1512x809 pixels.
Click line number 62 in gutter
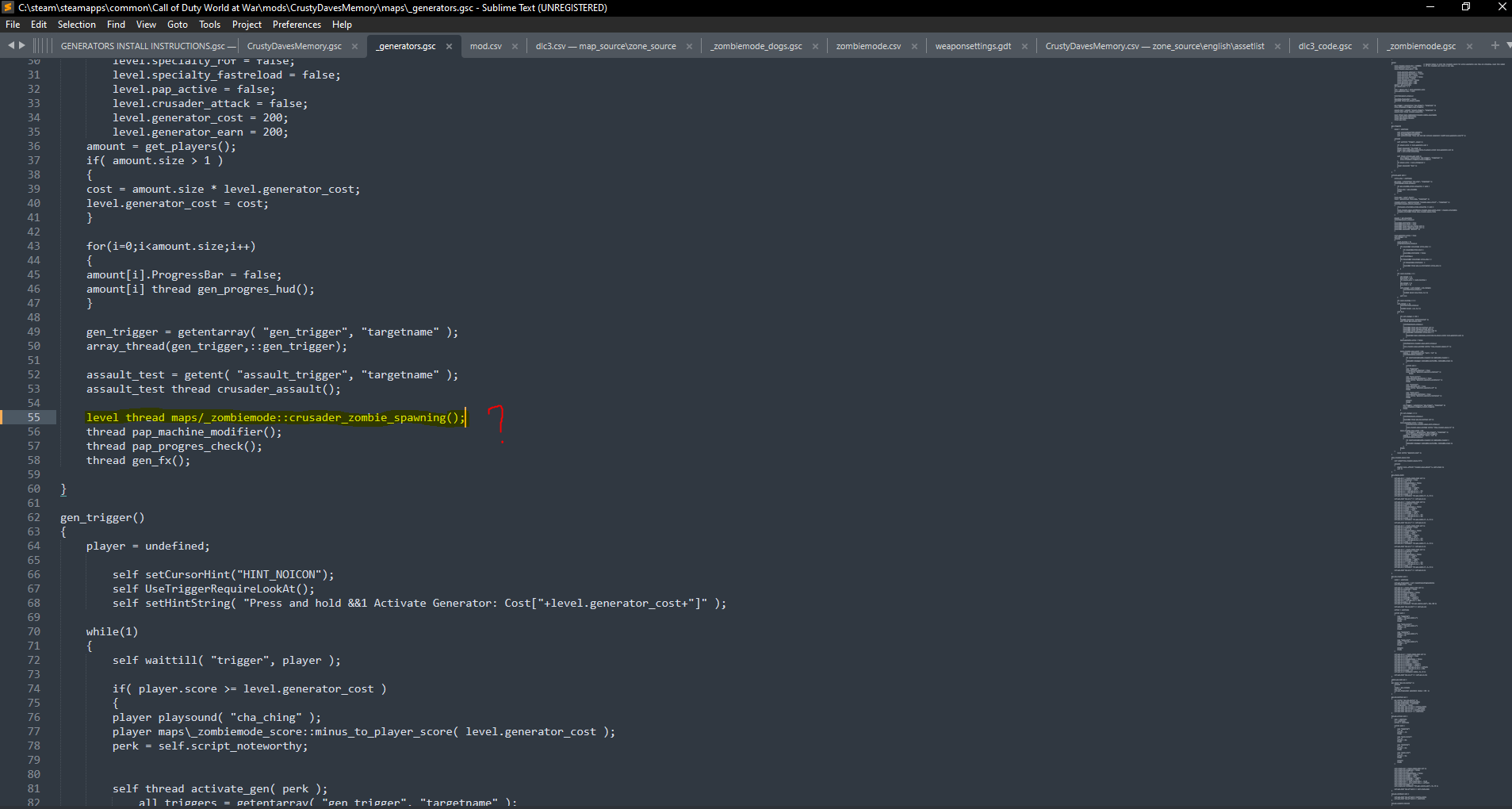pos(33,517)
